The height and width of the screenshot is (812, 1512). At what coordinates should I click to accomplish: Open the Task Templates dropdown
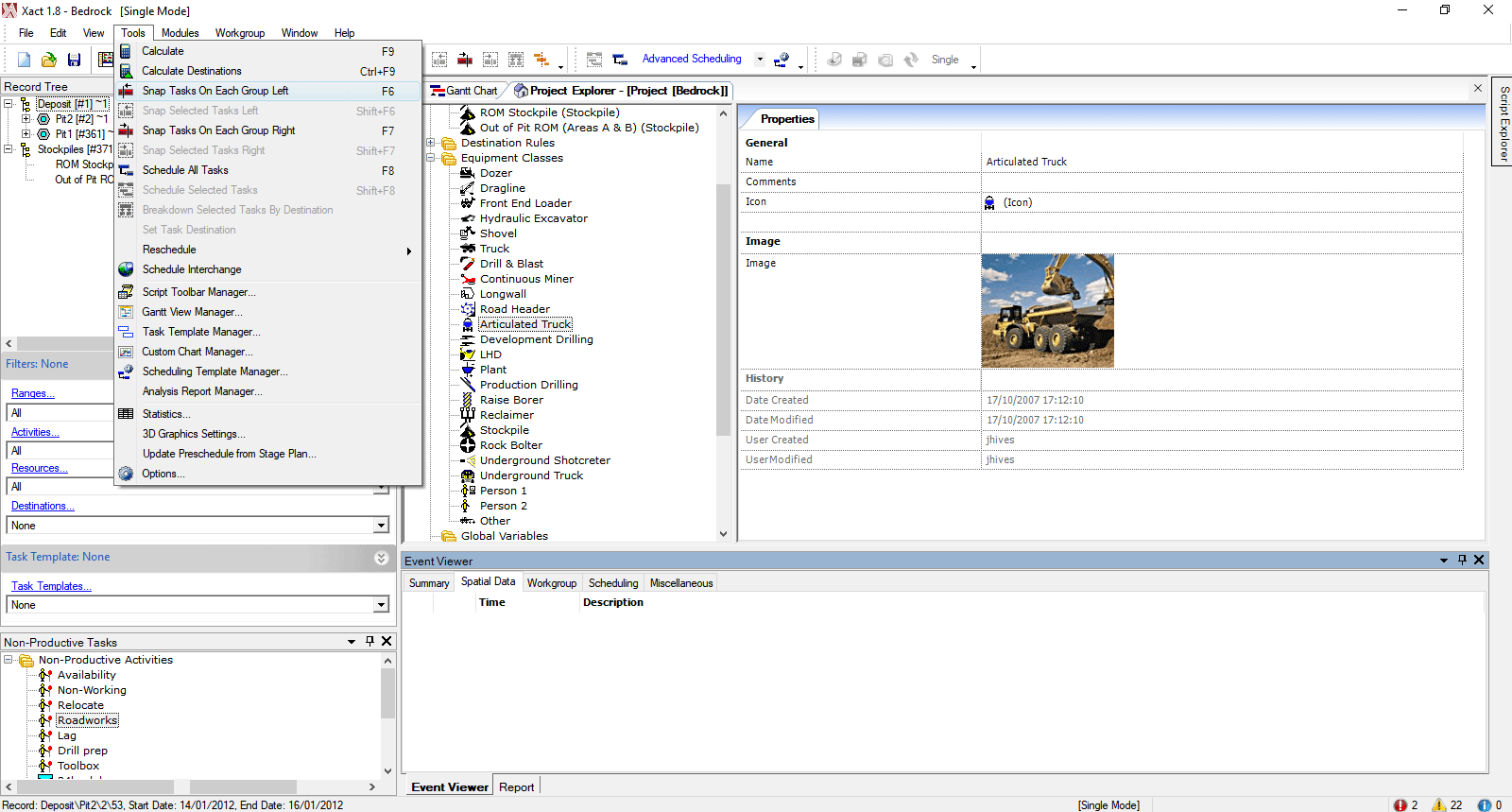click(381, 605)
